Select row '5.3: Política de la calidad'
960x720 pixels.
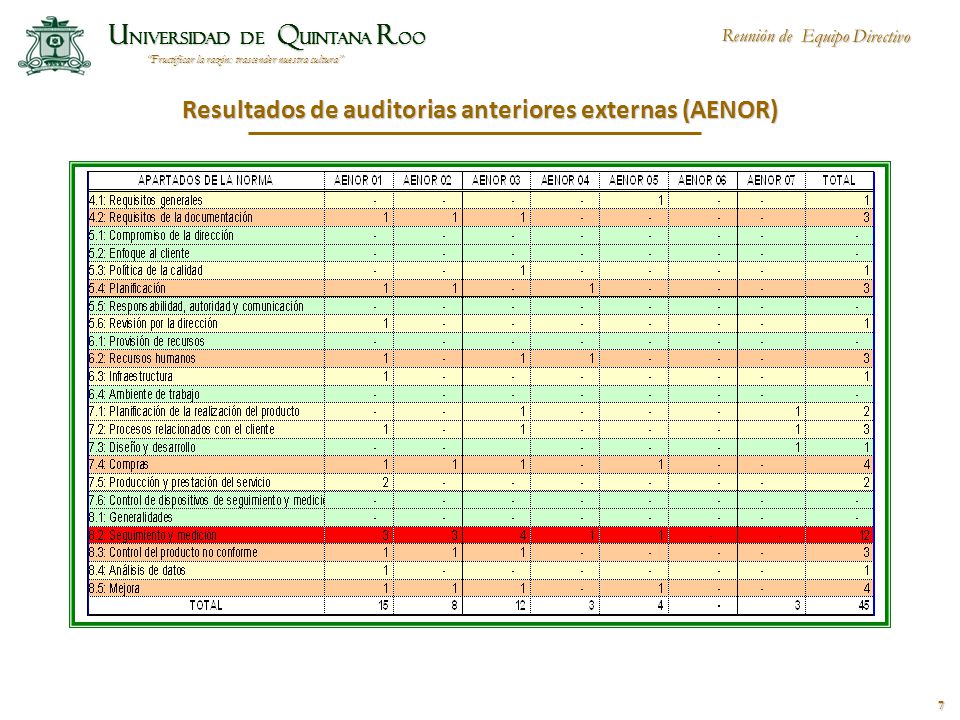(481, 271)
